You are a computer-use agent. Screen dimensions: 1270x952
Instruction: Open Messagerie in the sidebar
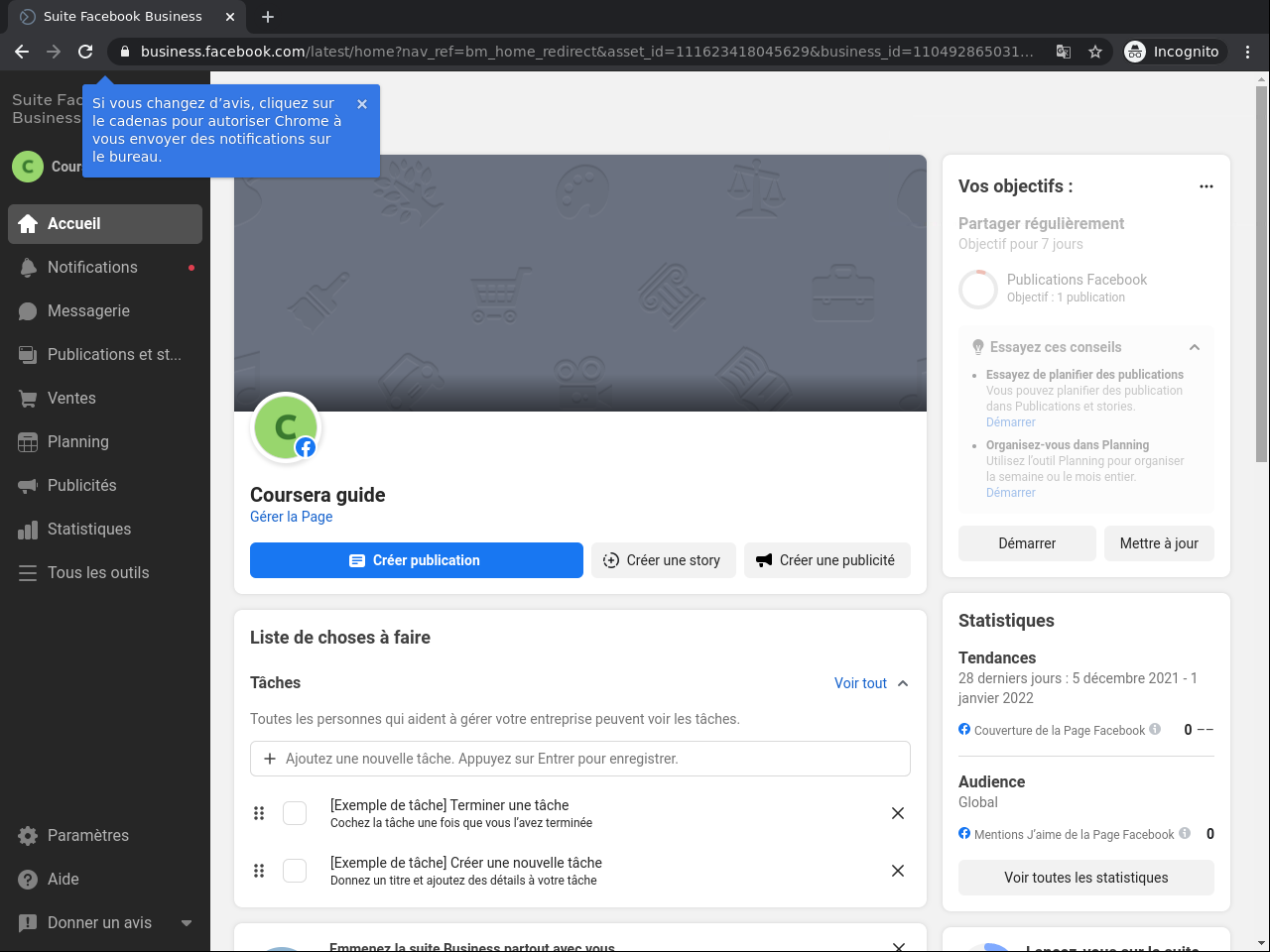click(105, 311)
